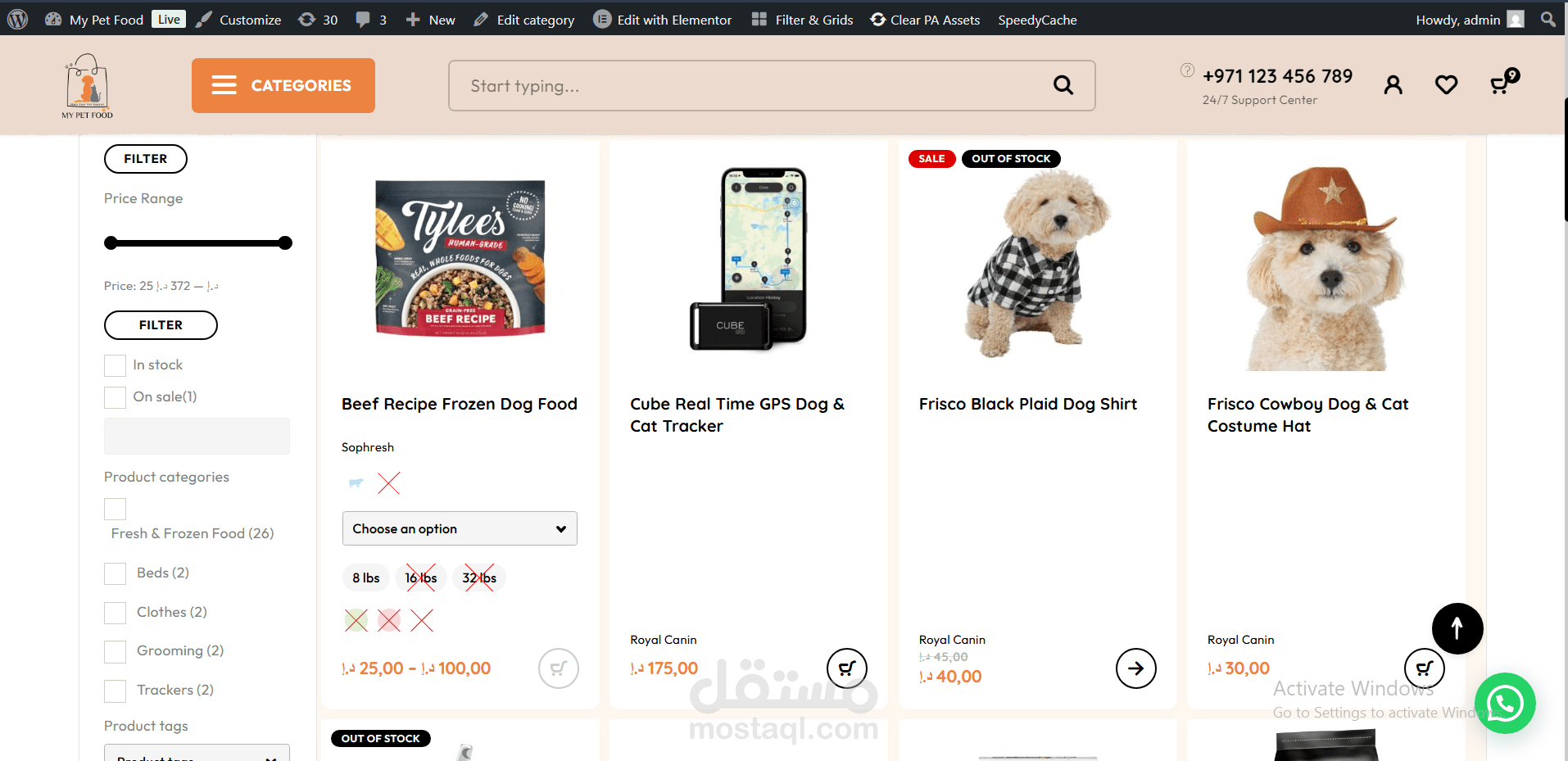Click the right handle of the price slider
The width and height of the screenshot is (1568, 761).
click(285, 242)
